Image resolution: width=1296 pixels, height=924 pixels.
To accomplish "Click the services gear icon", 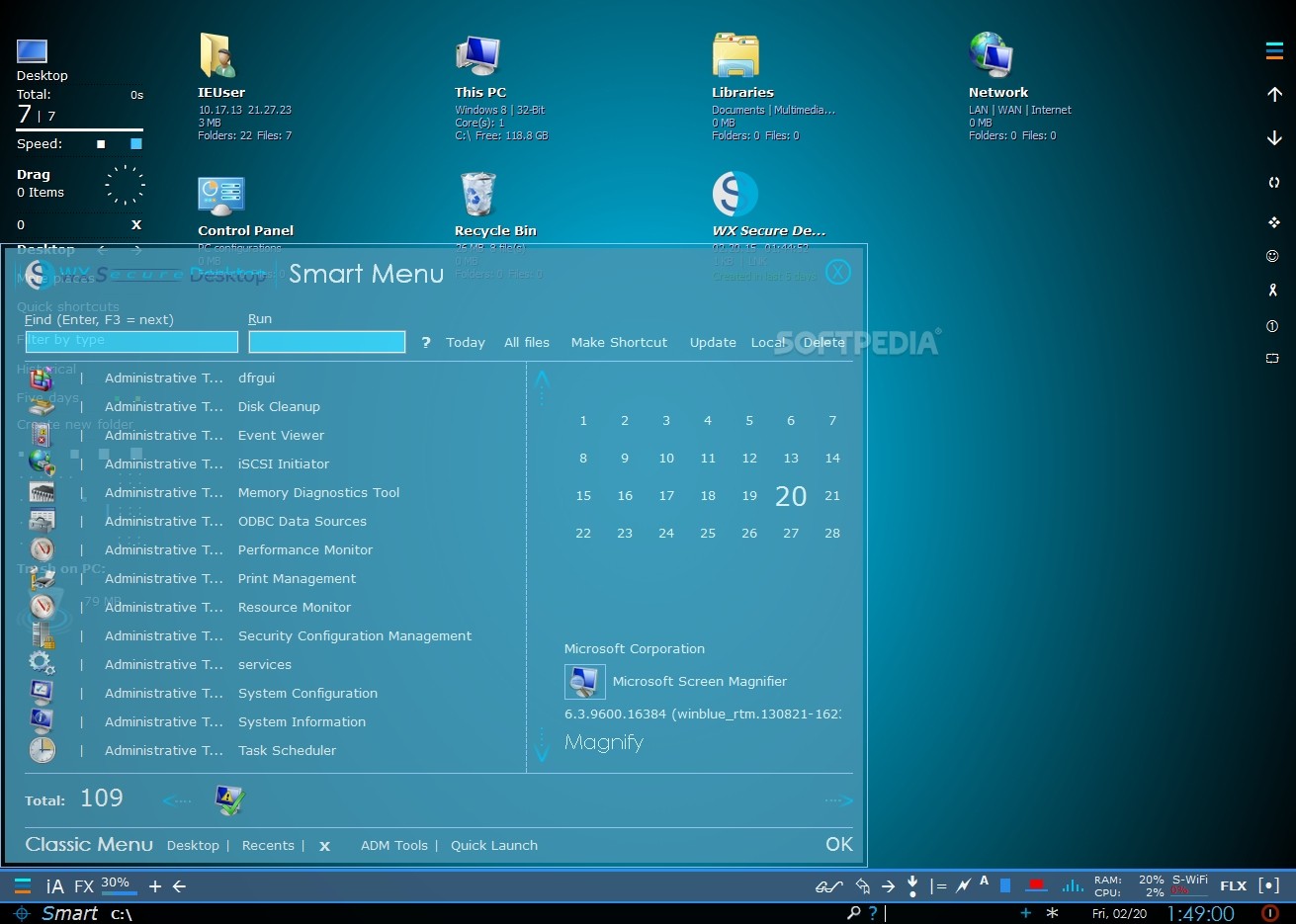I will (x=42, y=664).
